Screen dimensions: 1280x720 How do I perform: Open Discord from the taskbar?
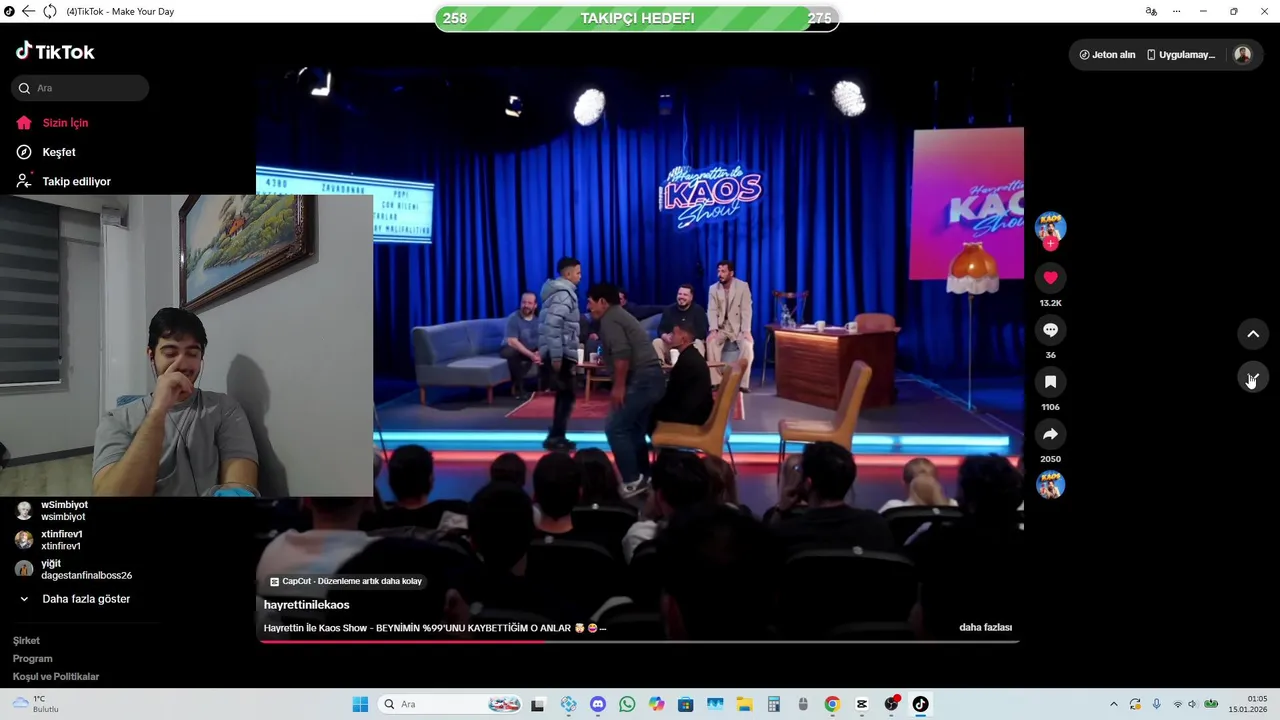coord(598,704)
